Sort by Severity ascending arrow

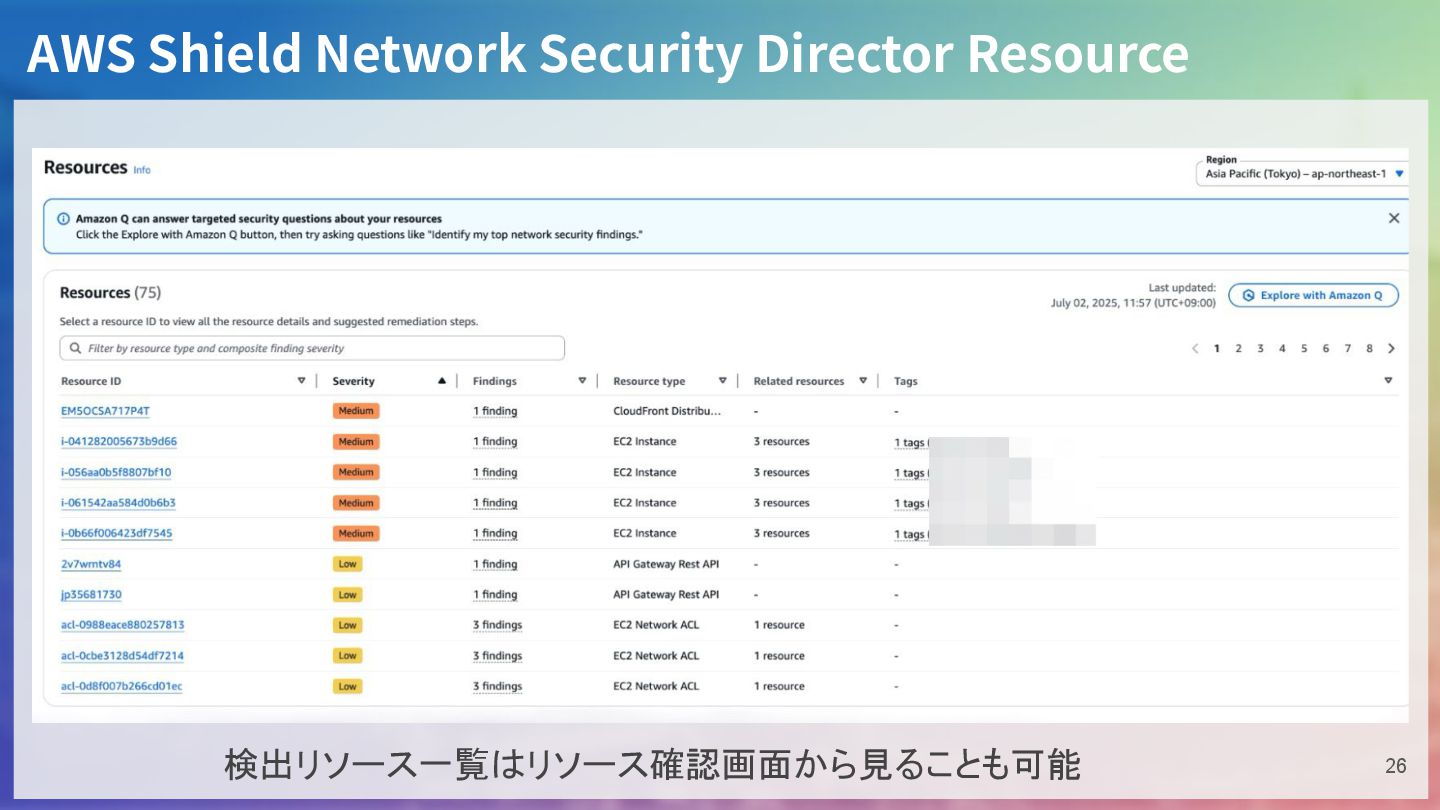point(441,381)
